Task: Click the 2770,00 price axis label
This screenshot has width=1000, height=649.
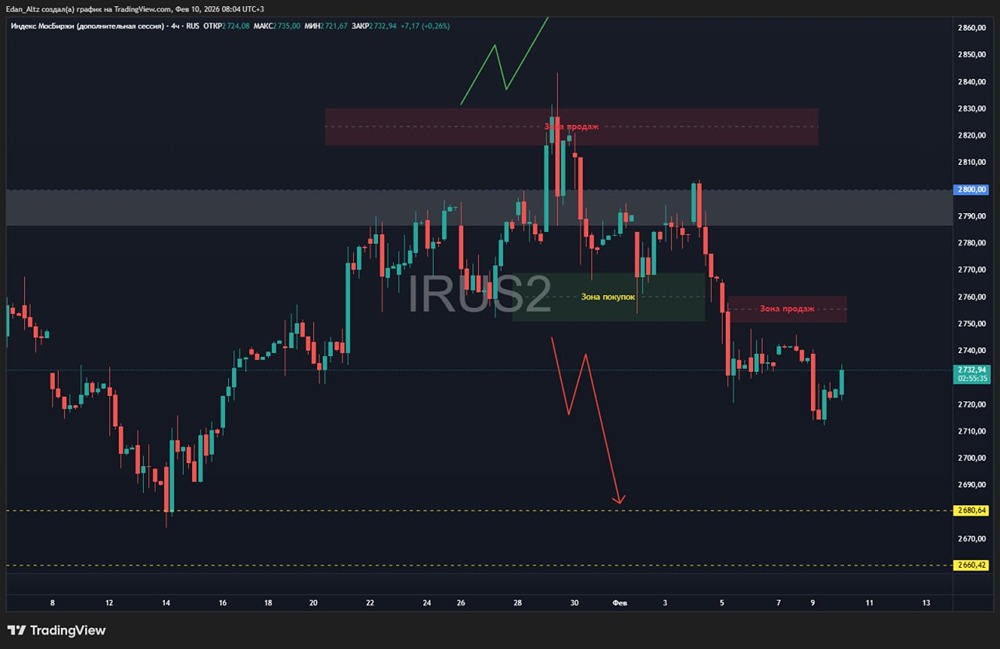Action: pyautogui.click(x=971, y=270)
